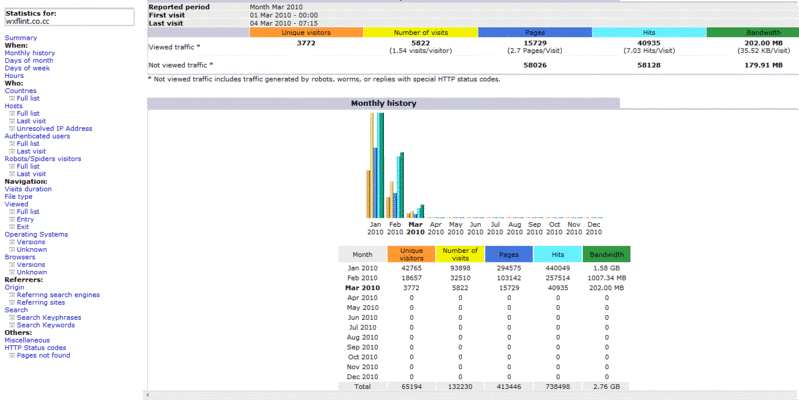The height and width of the screenshot is (400, 799).
Task: Click icon beside Referring search engines
Action: click(x=12, y=295)
